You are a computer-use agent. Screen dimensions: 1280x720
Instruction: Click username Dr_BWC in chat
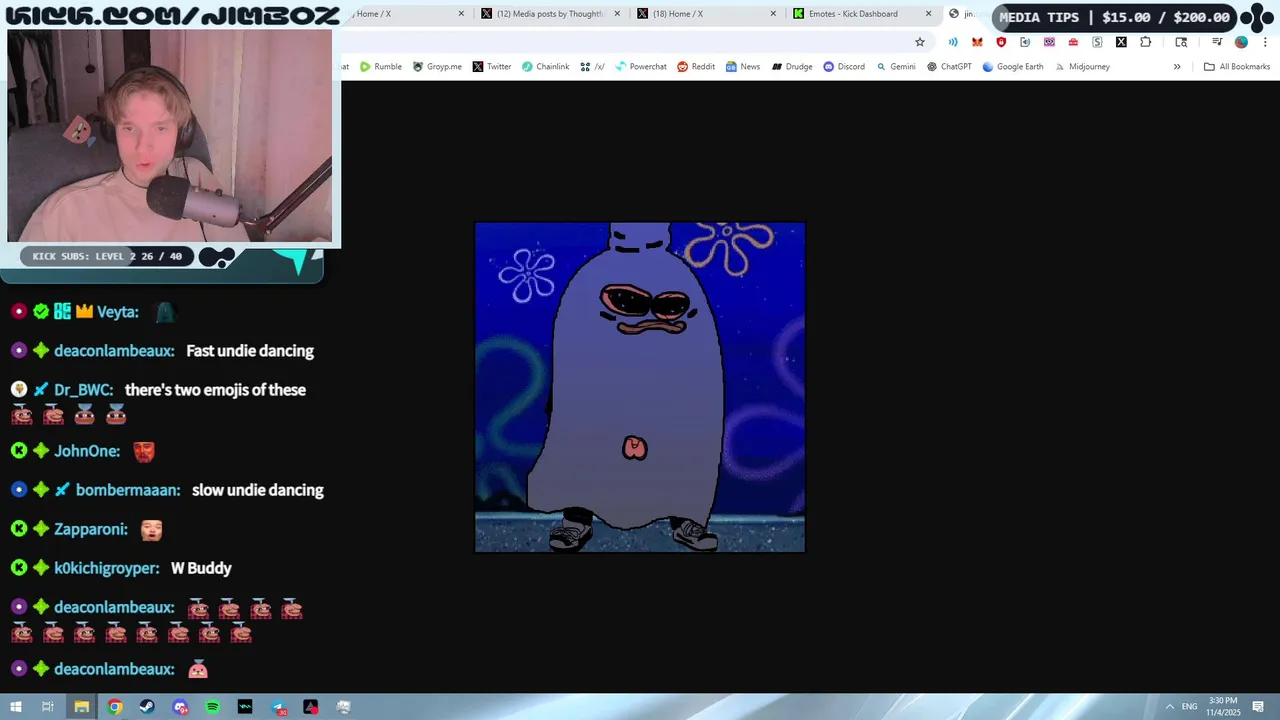[x=83, y=390]
